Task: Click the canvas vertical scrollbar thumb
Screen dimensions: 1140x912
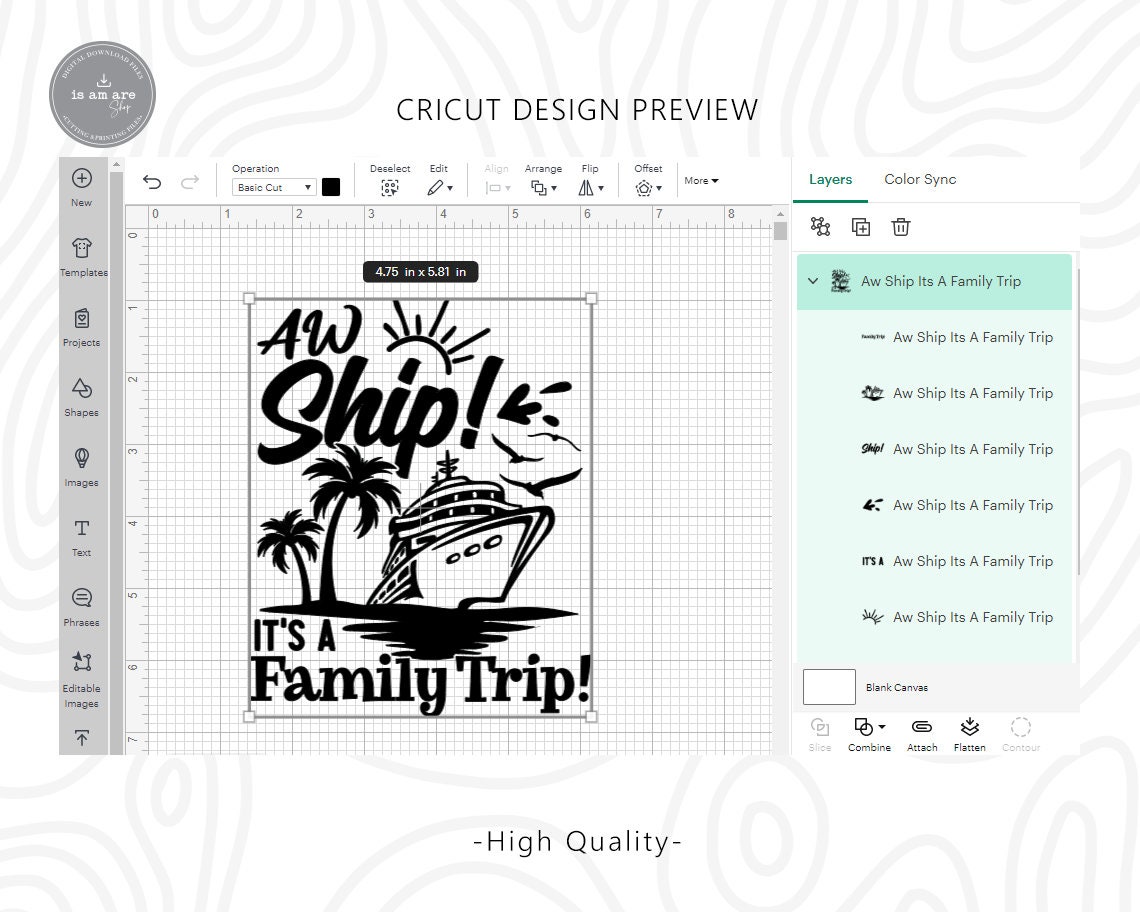Action: pyautogui.click(x=780, y=231)
